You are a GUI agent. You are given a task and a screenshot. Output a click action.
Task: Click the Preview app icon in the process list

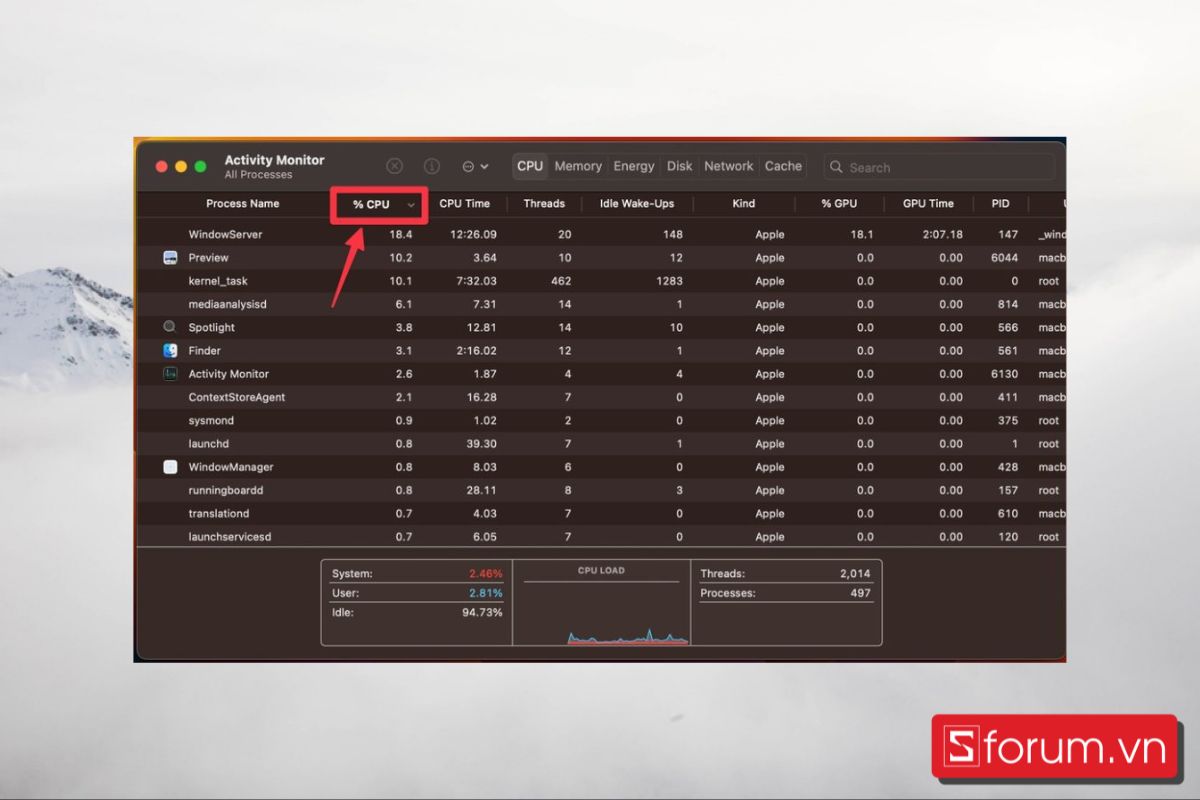pyautogui.click(x=170, y=257)
